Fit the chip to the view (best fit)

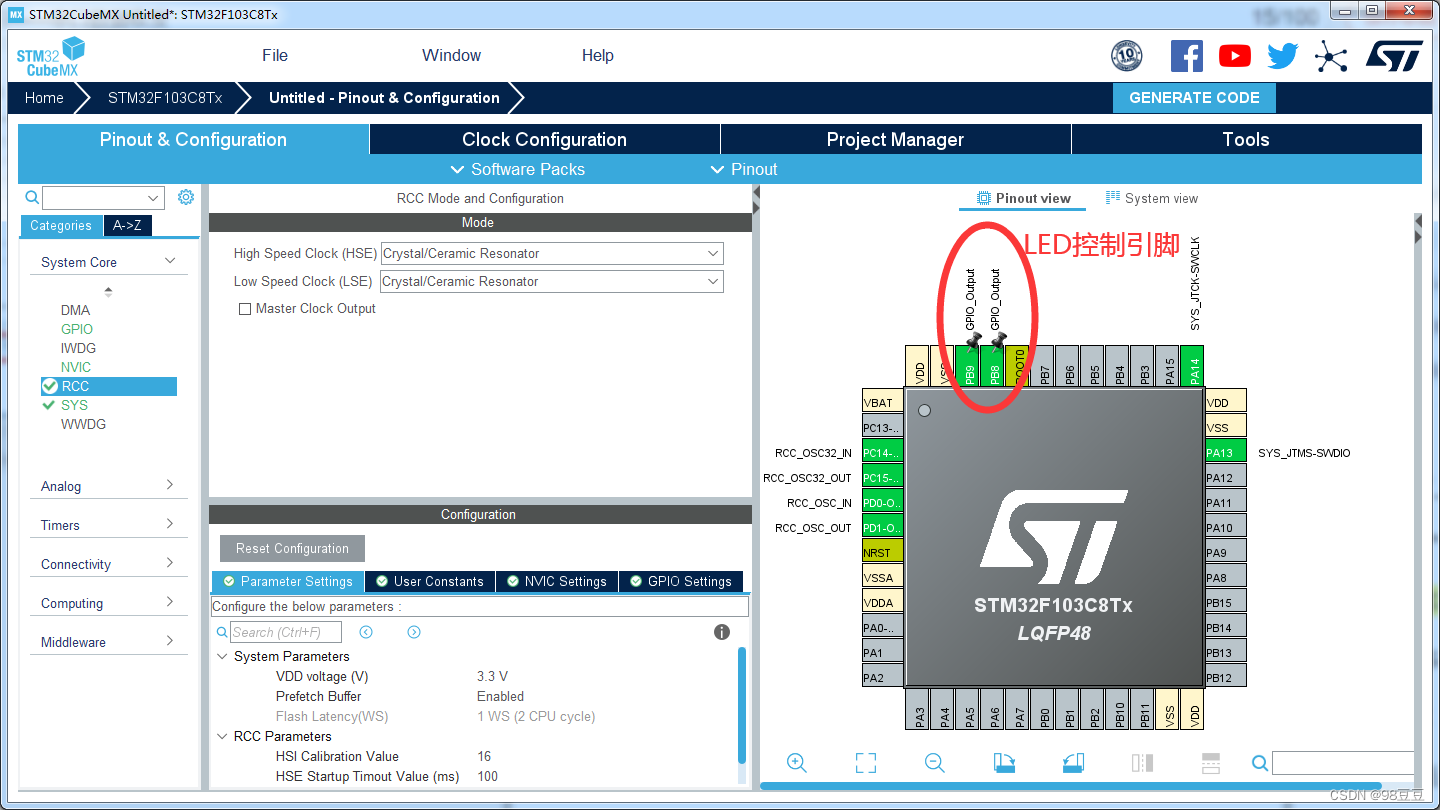click(866, 763)
